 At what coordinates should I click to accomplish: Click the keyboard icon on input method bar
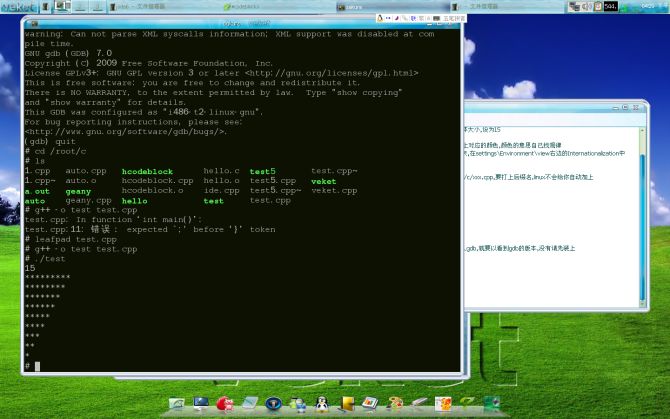(x=437, y=18)
